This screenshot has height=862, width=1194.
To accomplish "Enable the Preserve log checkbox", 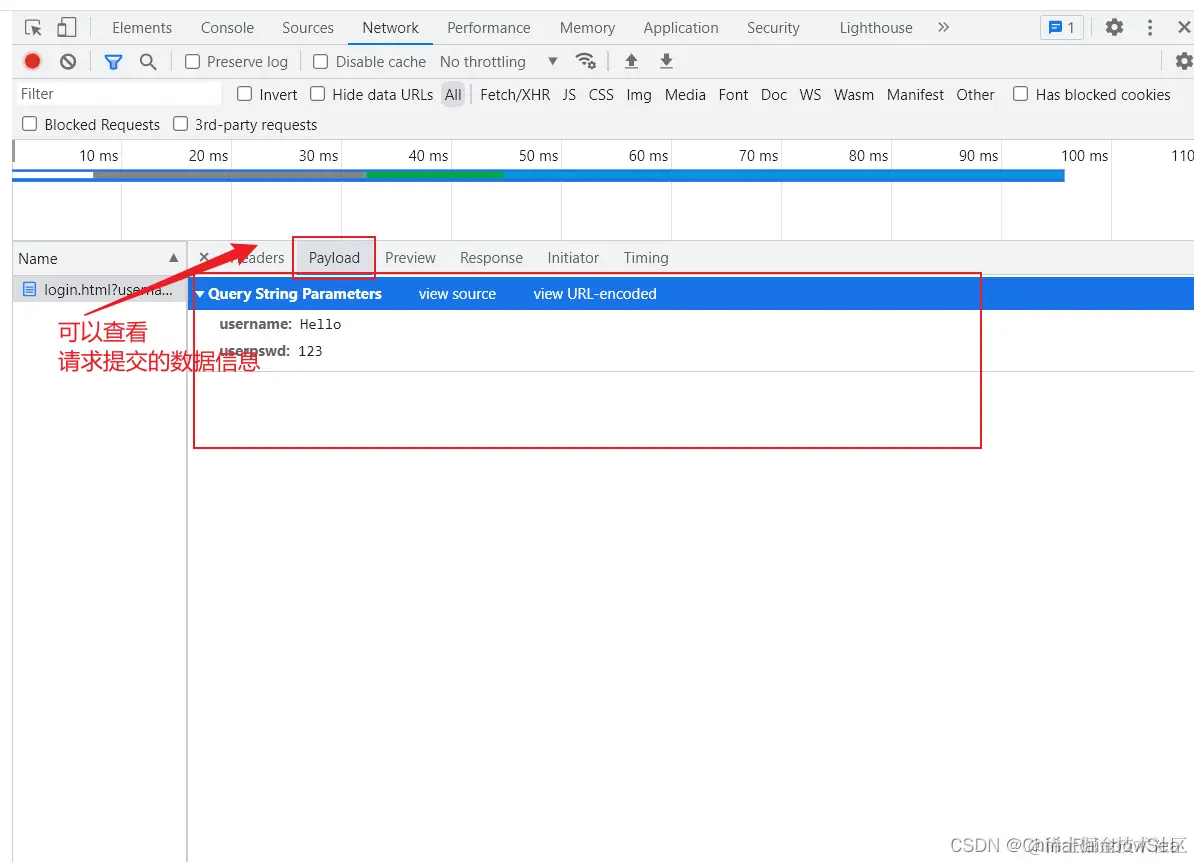I will click(193, 62).
